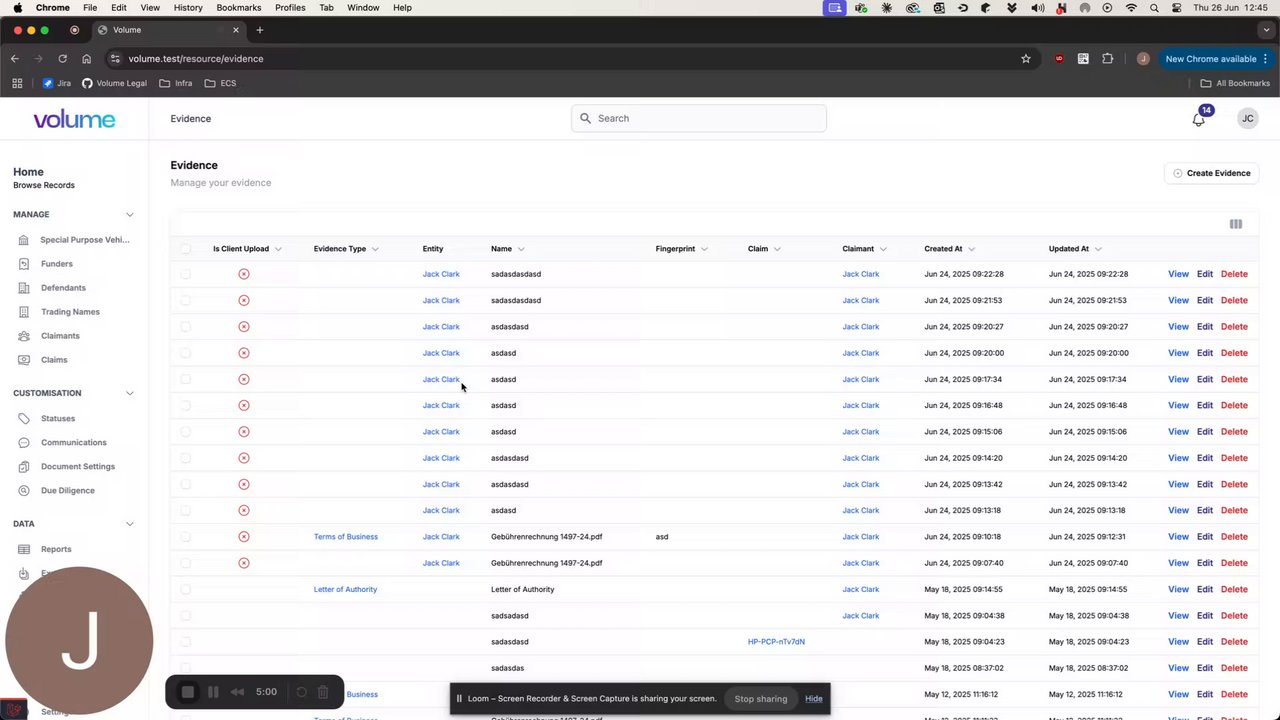The width and height of the screenshot is (1280, 720).
Task: Delete the row created at 09:22:28
Action: 1234,274
